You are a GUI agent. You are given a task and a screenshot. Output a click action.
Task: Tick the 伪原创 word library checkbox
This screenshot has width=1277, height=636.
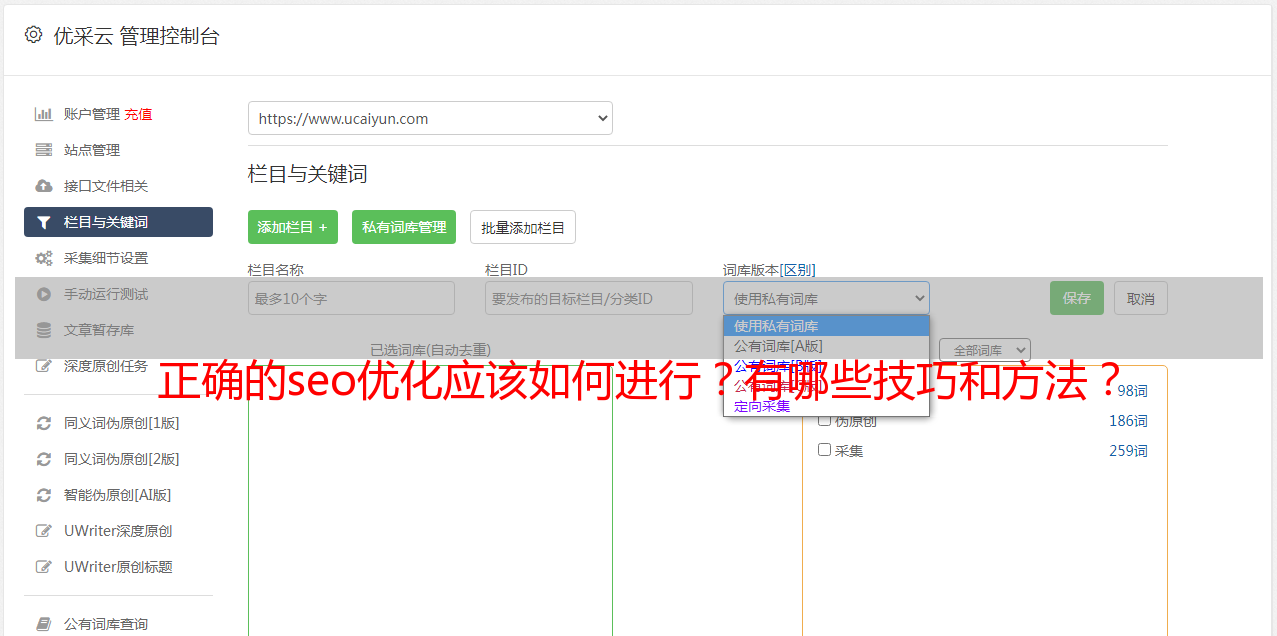(825, 420)
